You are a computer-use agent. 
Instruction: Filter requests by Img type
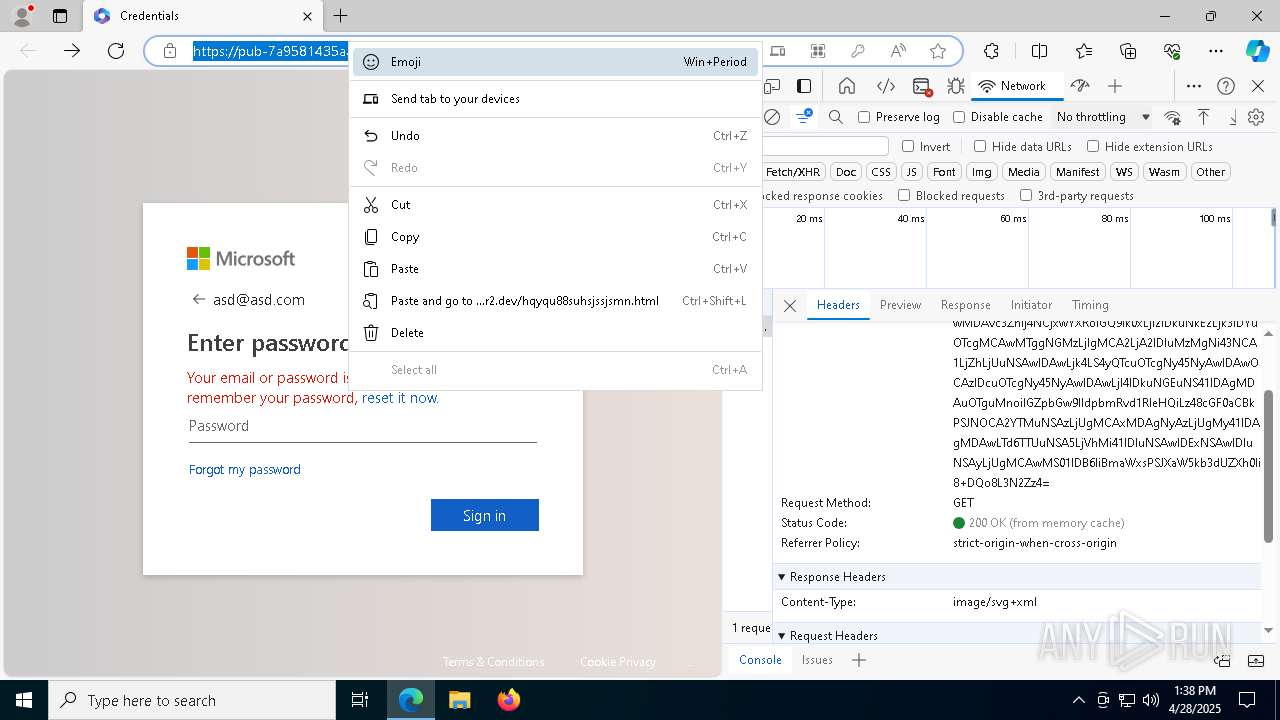(982, 172)
